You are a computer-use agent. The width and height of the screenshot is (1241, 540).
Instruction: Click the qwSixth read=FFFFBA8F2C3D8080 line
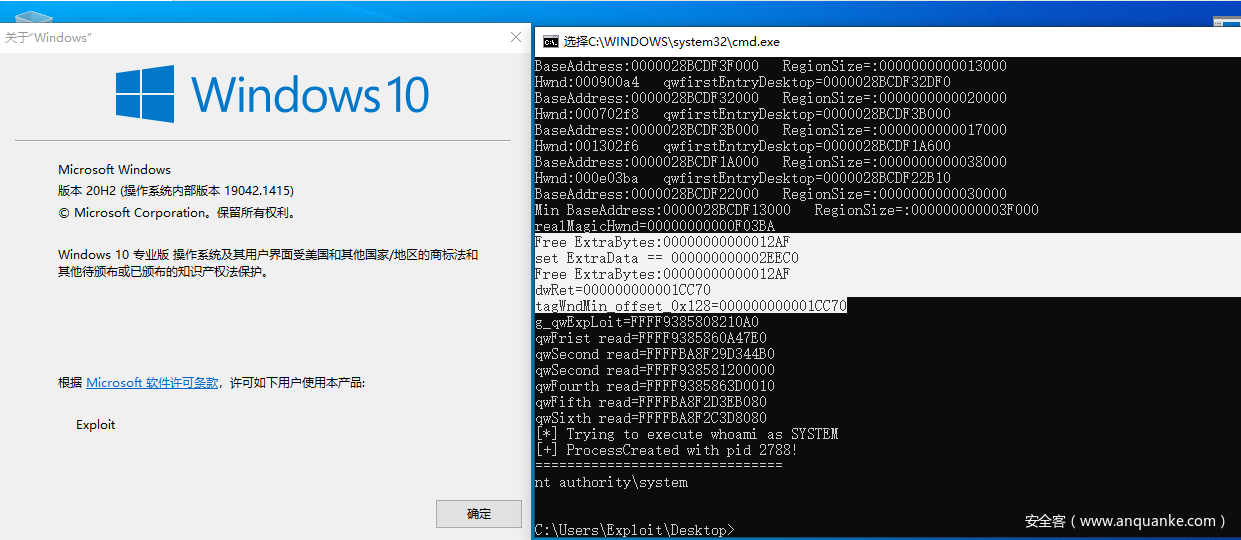point(651,418)
